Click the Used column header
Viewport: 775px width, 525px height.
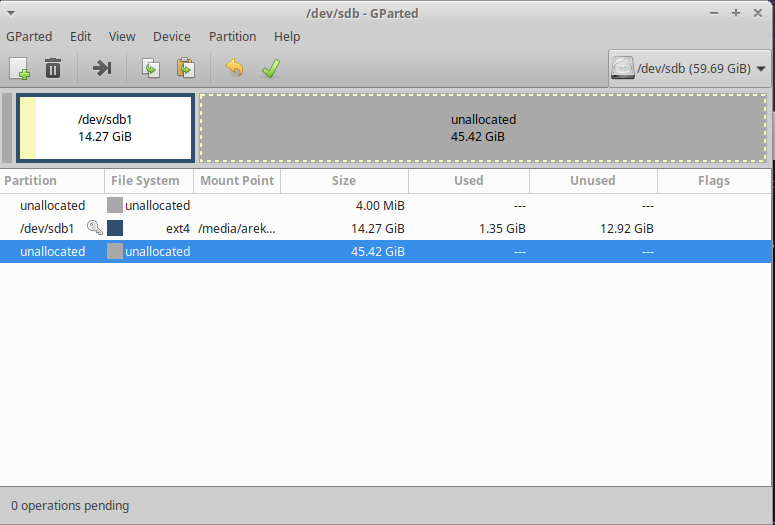coord(469,180)
